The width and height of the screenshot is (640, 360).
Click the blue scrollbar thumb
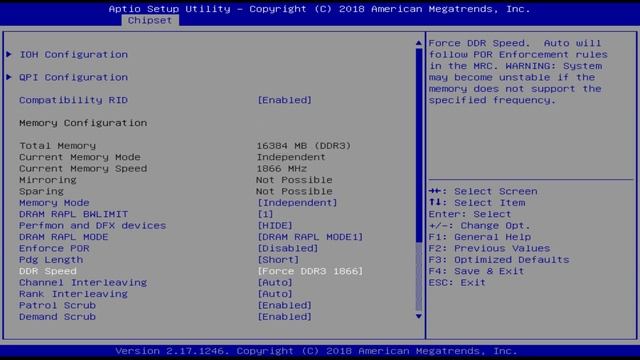tap(419, 145)
